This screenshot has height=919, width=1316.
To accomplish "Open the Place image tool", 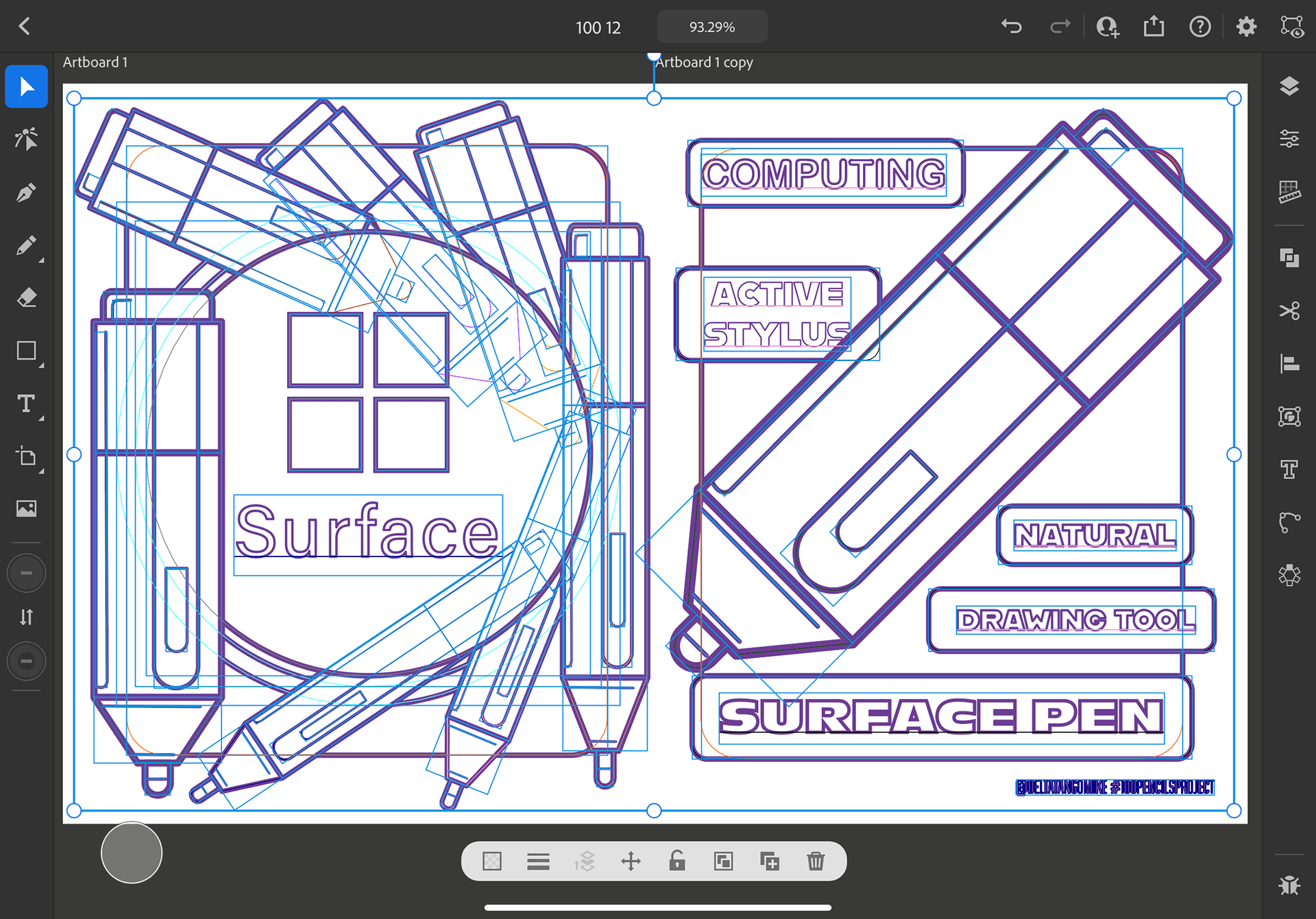I will (26, 508).
